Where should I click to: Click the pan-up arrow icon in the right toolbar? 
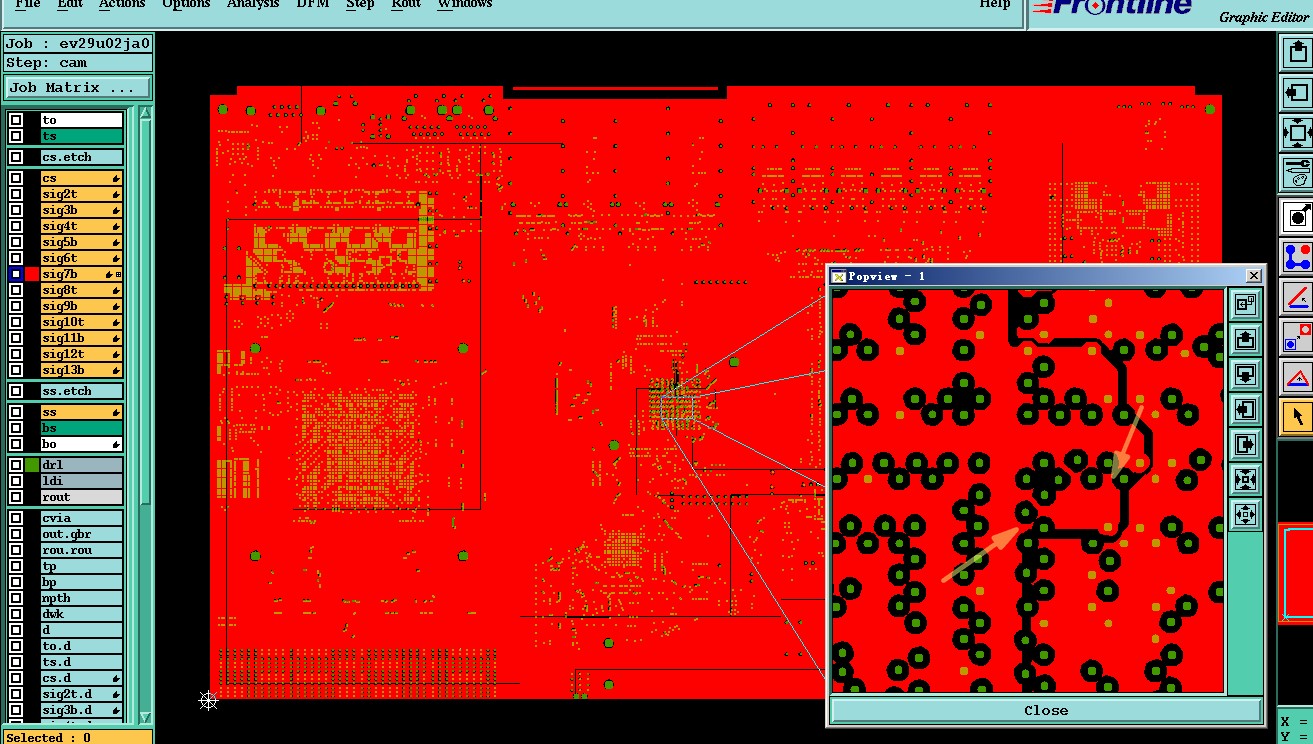[1296, 52]
